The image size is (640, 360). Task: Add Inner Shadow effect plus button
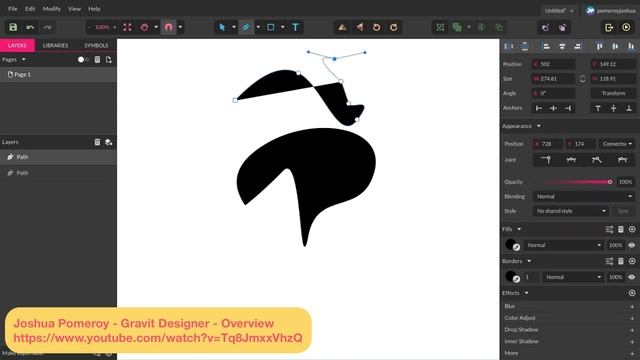[x=632, y=342]
